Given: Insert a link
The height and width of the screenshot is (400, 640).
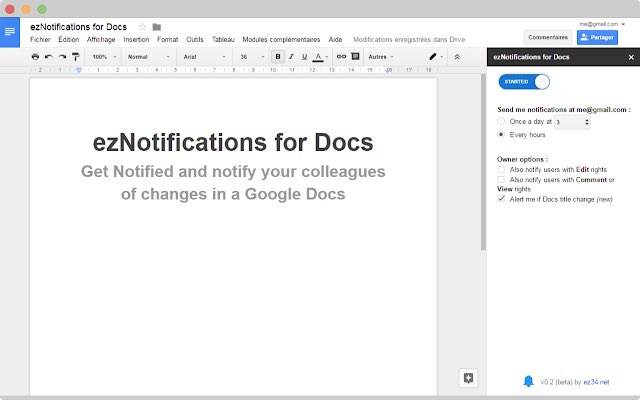Looking at the screenshot, I should coord(341,56).
